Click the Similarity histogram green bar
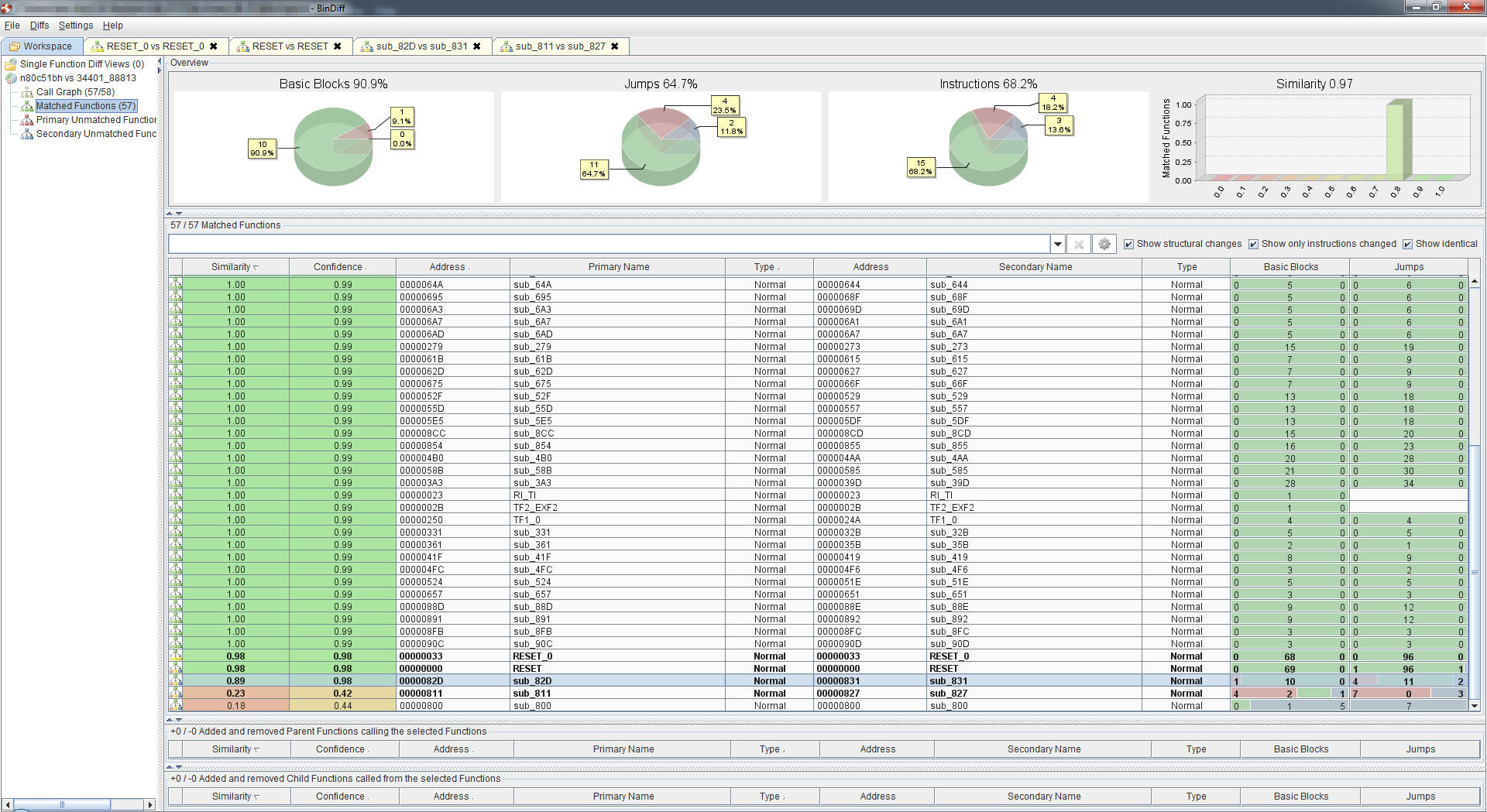This screenshot has height=812, width=1487. [1397, 140]
